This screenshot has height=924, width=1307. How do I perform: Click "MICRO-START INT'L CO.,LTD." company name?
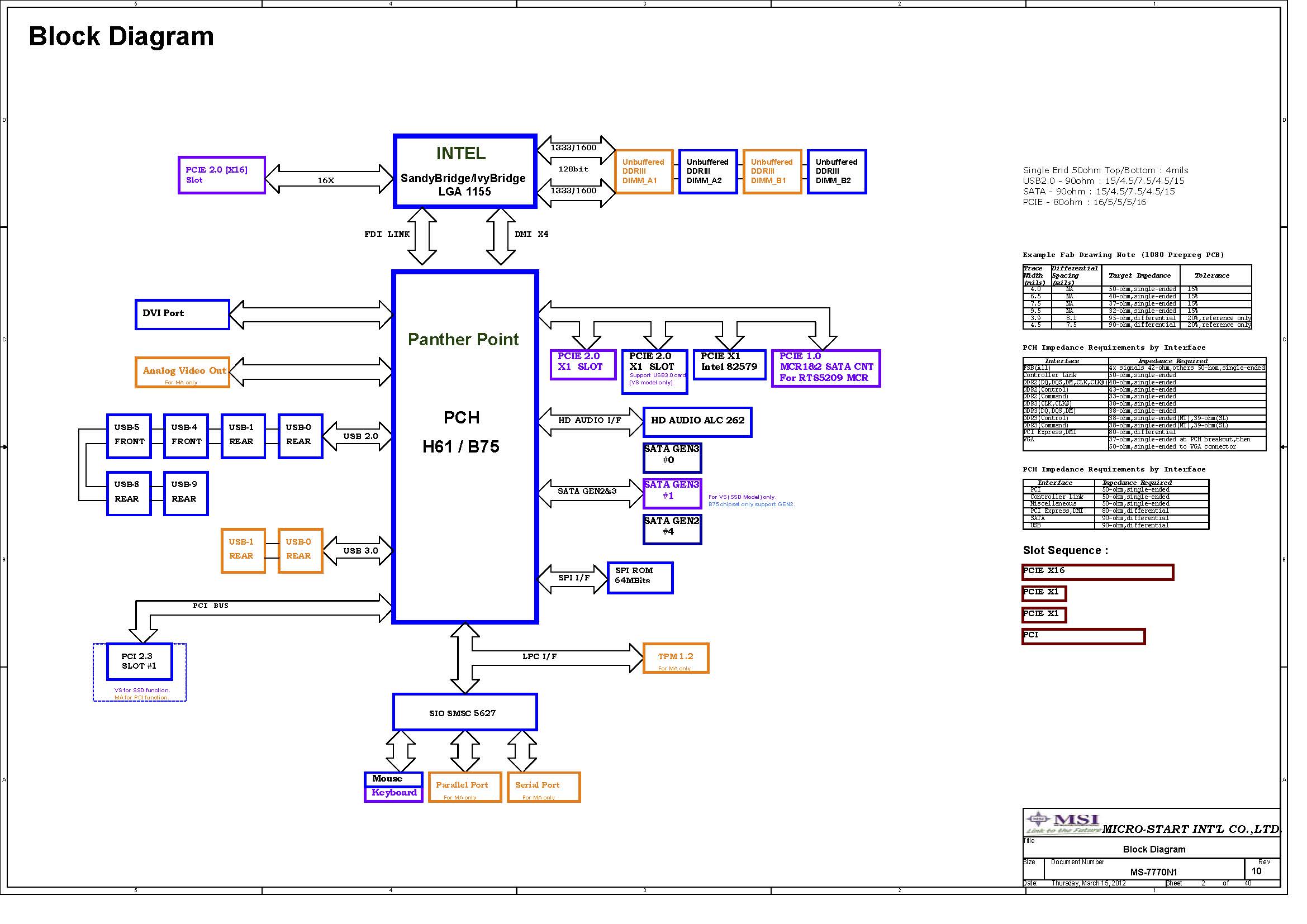point(1191,829)
